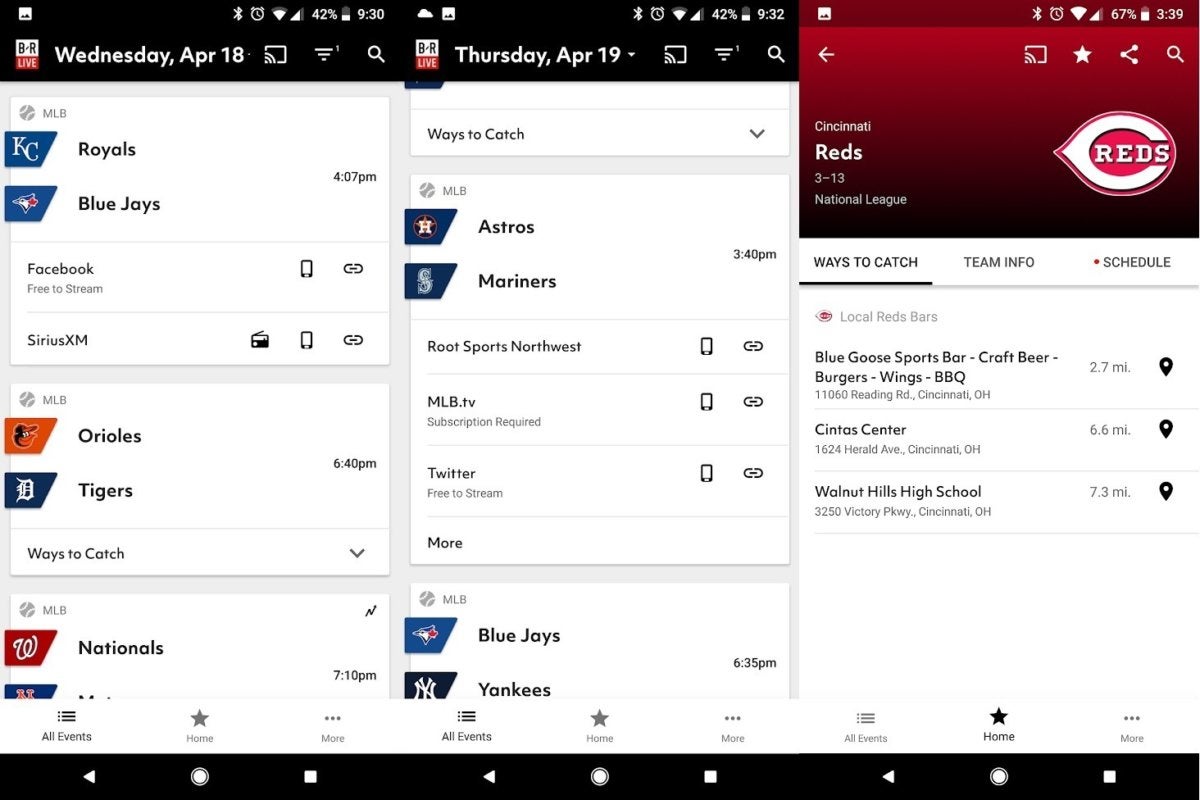This screenshot has width=1200, height=800.
Task: Open the filter icon on the Thursday screen
Action: coord(726,54)
